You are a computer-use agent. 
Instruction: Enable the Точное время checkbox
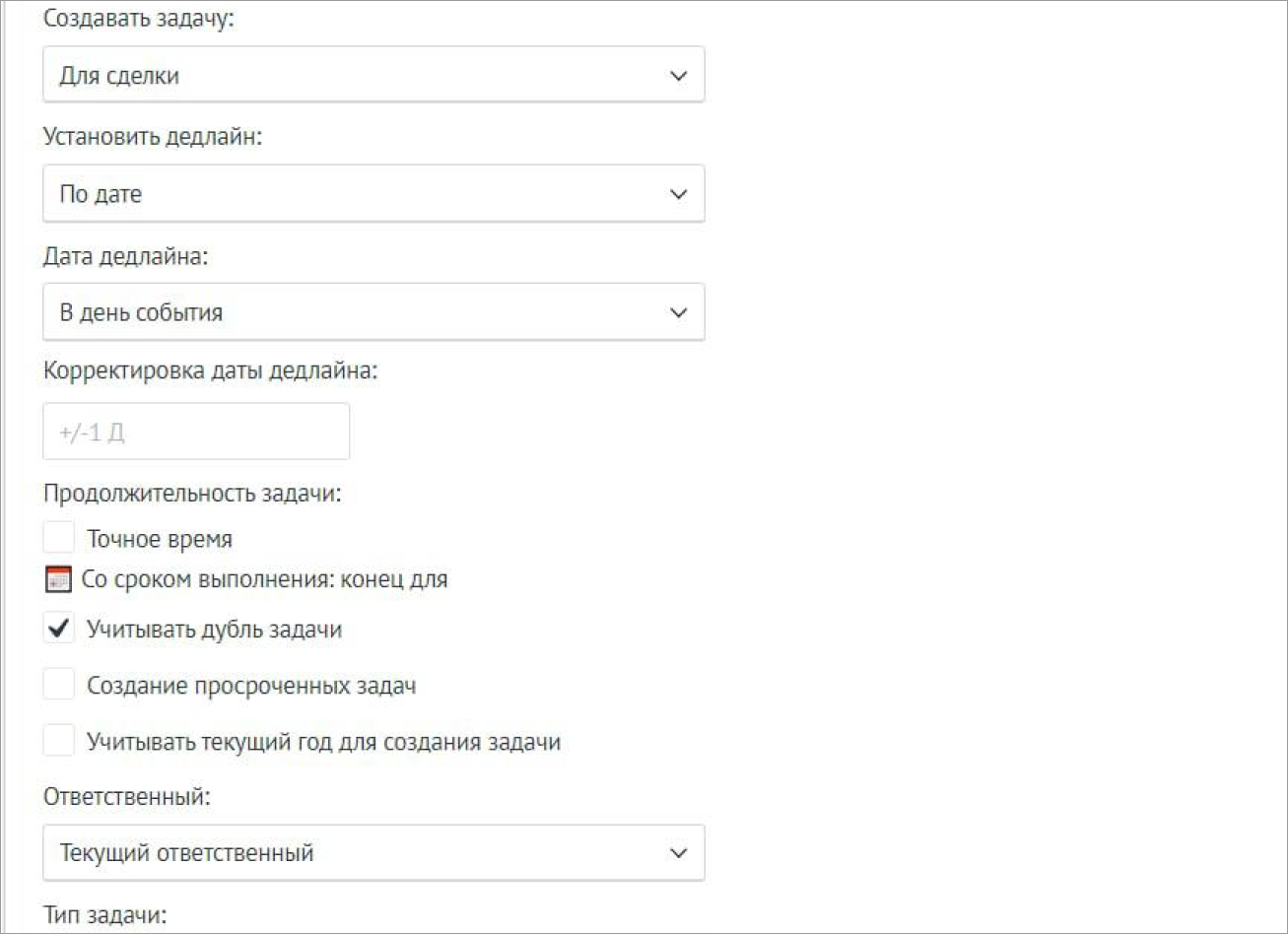coord(59,539)
